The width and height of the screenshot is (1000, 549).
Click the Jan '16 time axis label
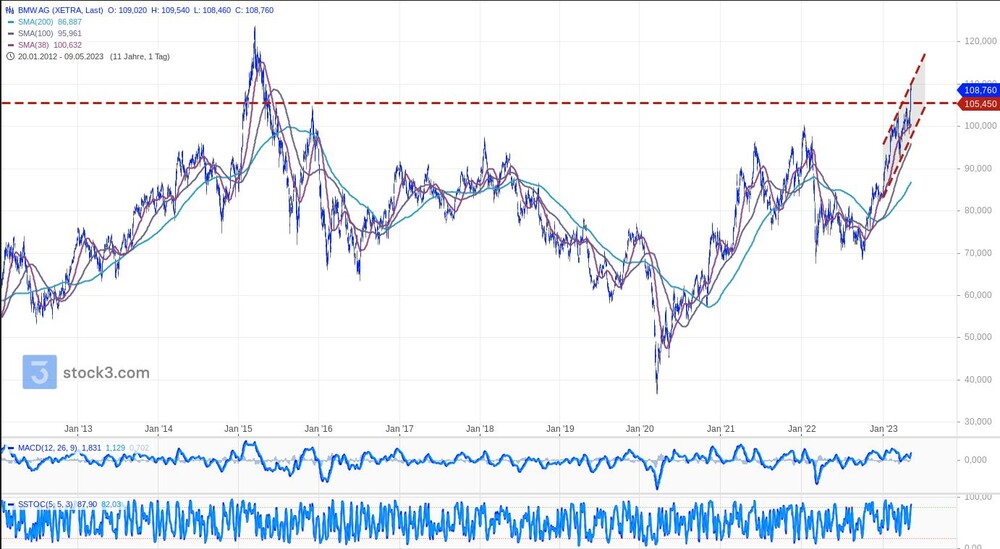pos(319,428)
